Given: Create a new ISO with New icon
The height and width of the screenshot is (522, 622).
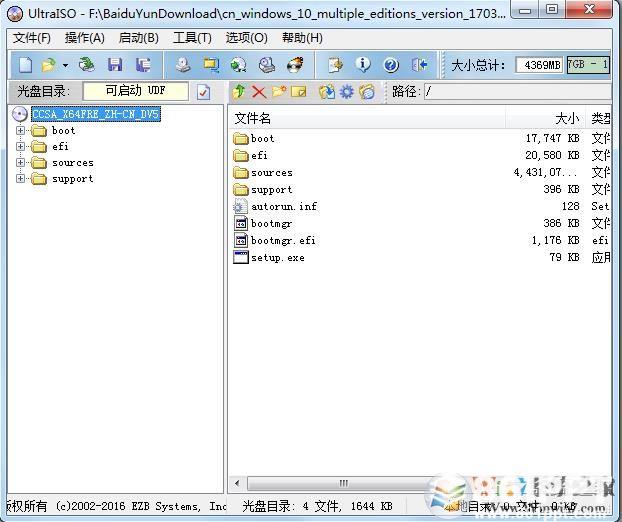Looking at the screenshot, I should 25,65.
